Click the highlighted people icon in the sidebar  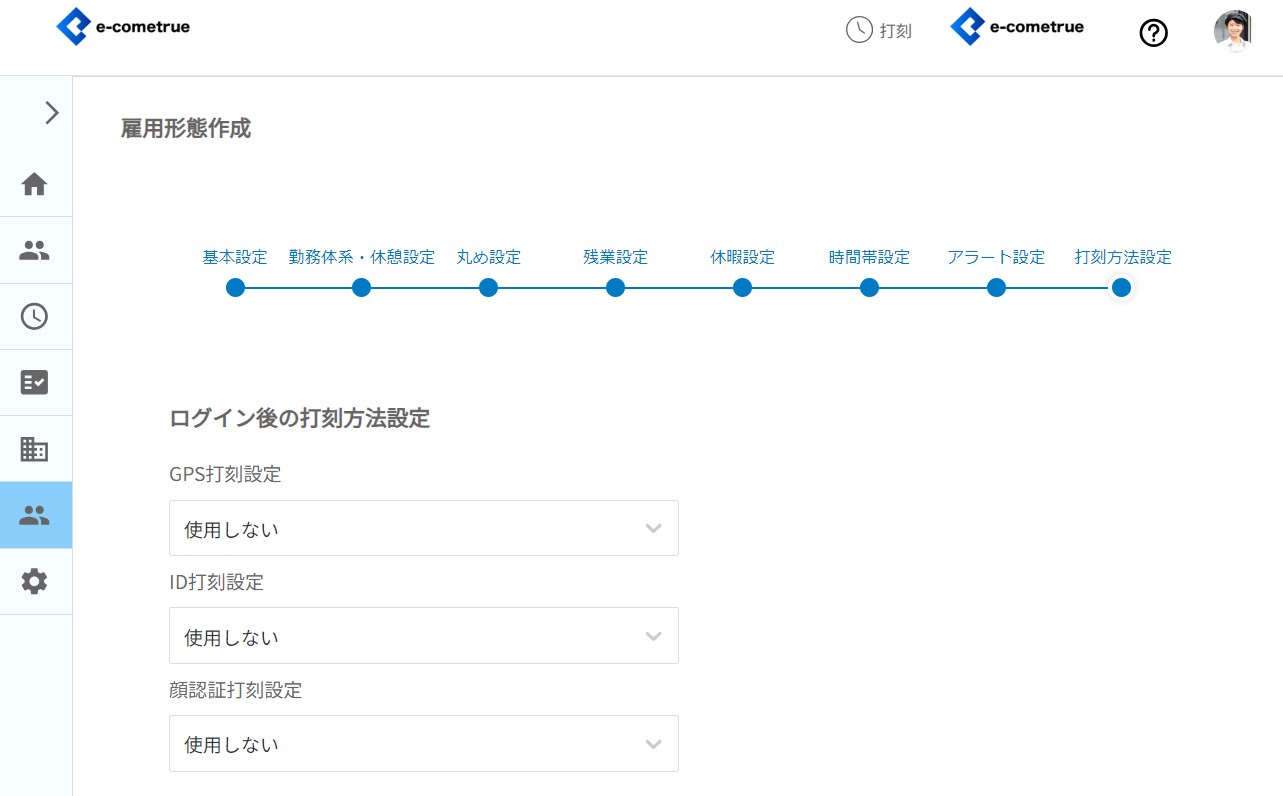pyautogui.click(x=35, y=515)
